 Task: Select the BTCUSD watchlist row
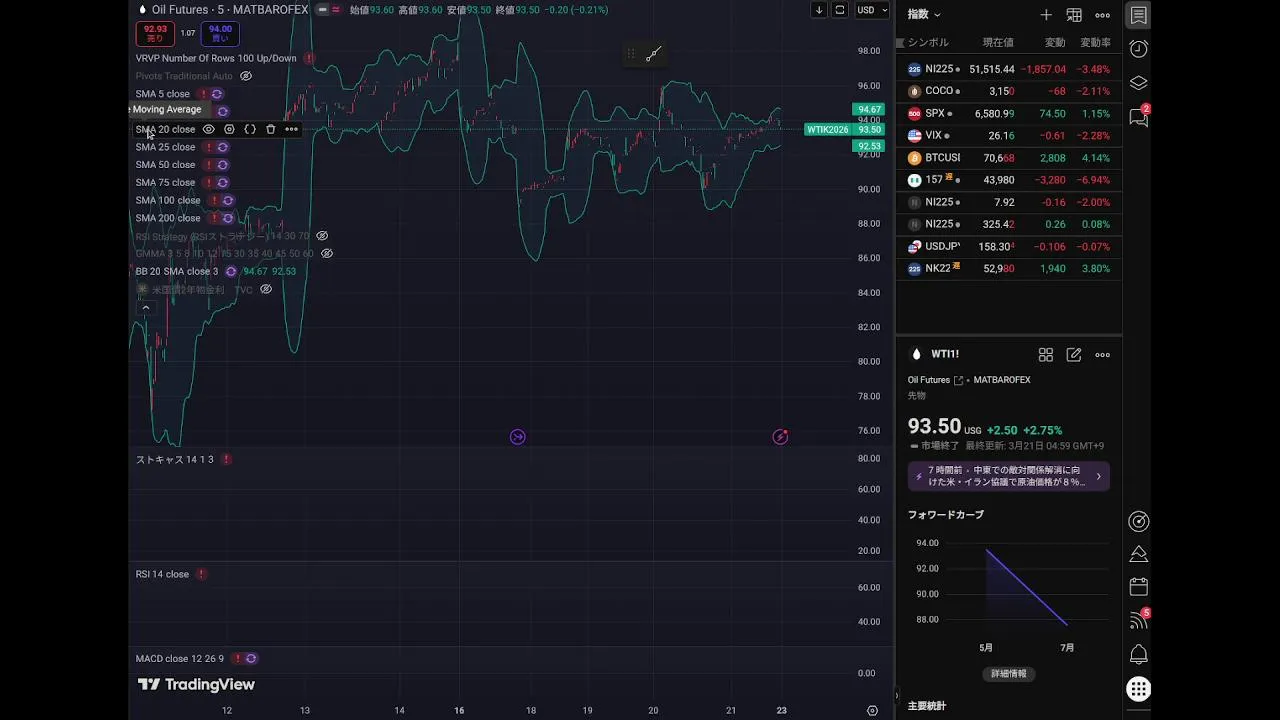[x=1008, y=158]
